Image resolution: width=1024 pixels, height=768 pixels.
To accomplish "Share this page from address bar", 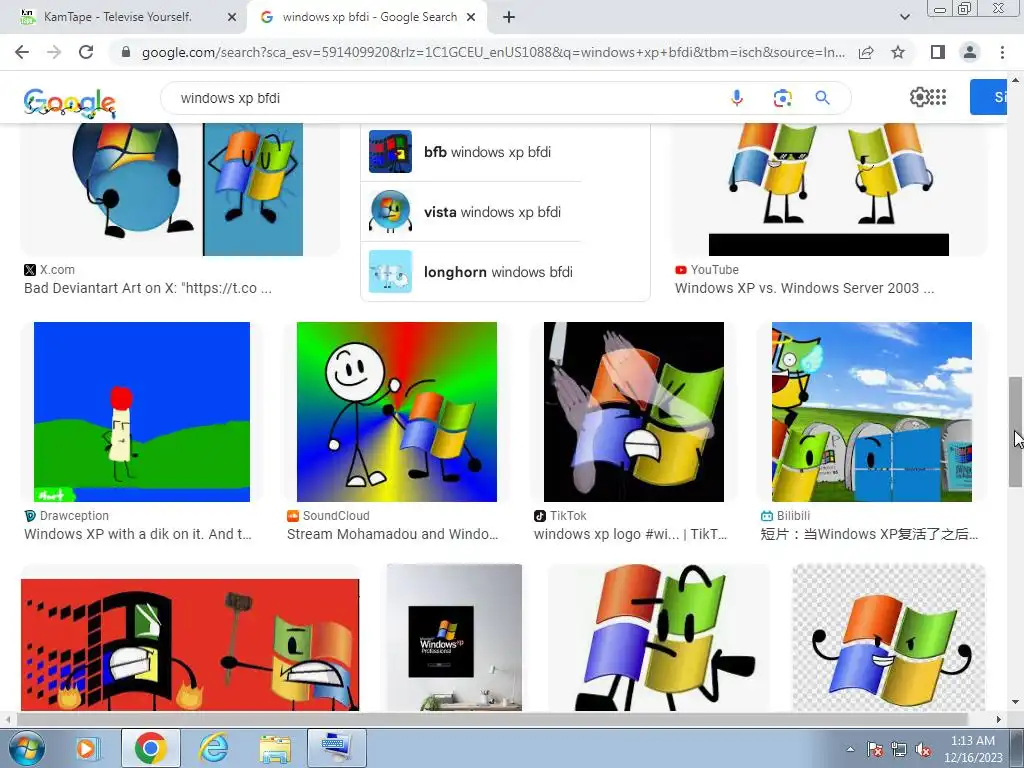I will click(866, 52).
